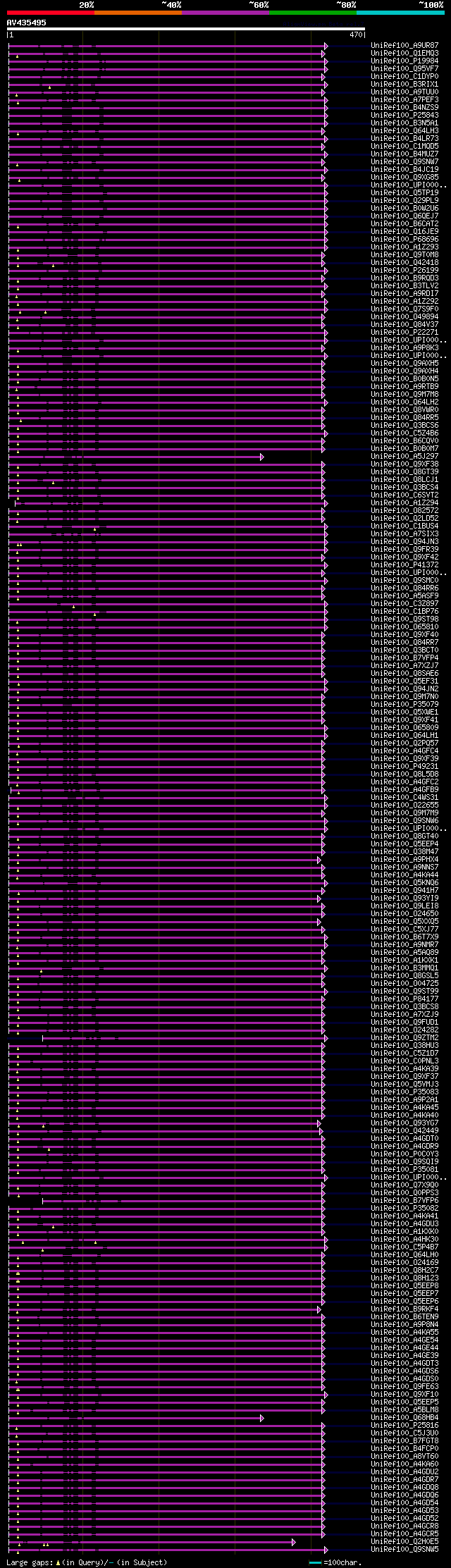Open hit UniRef100_P19984
Image resolution: width=451 pixels, height=1568 pixels.
404,61
